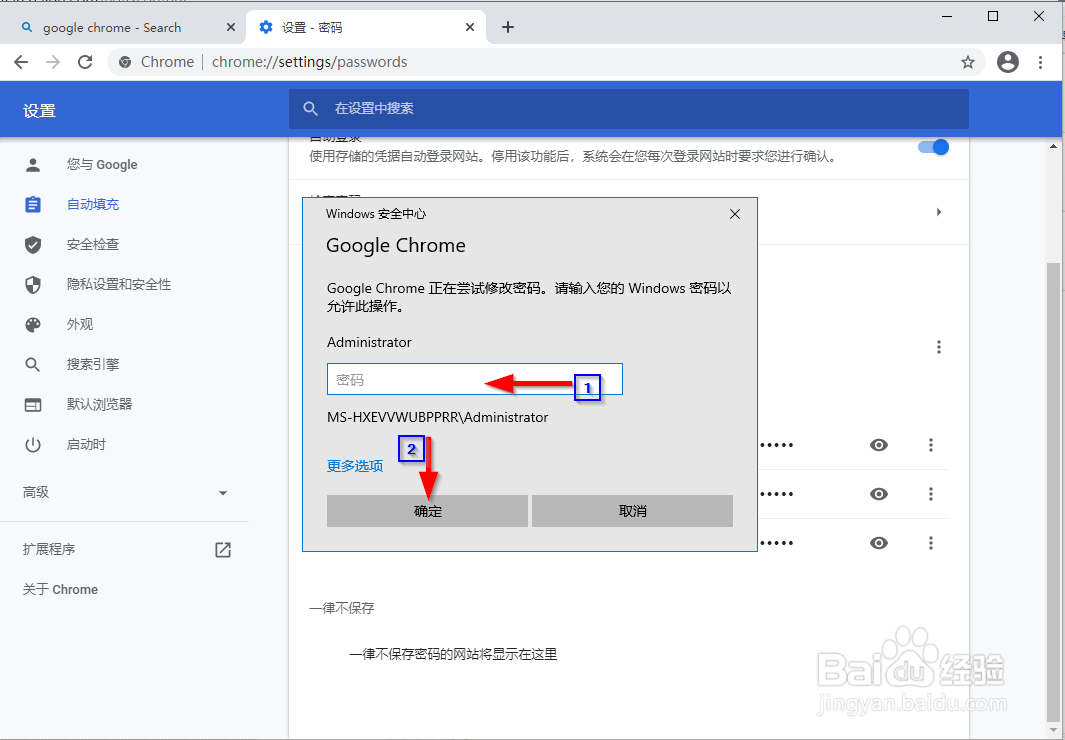The image size is (1065, 740).
Task: Open a new tab with plus button
Action: pyautogui.click(x=507, y=27)
